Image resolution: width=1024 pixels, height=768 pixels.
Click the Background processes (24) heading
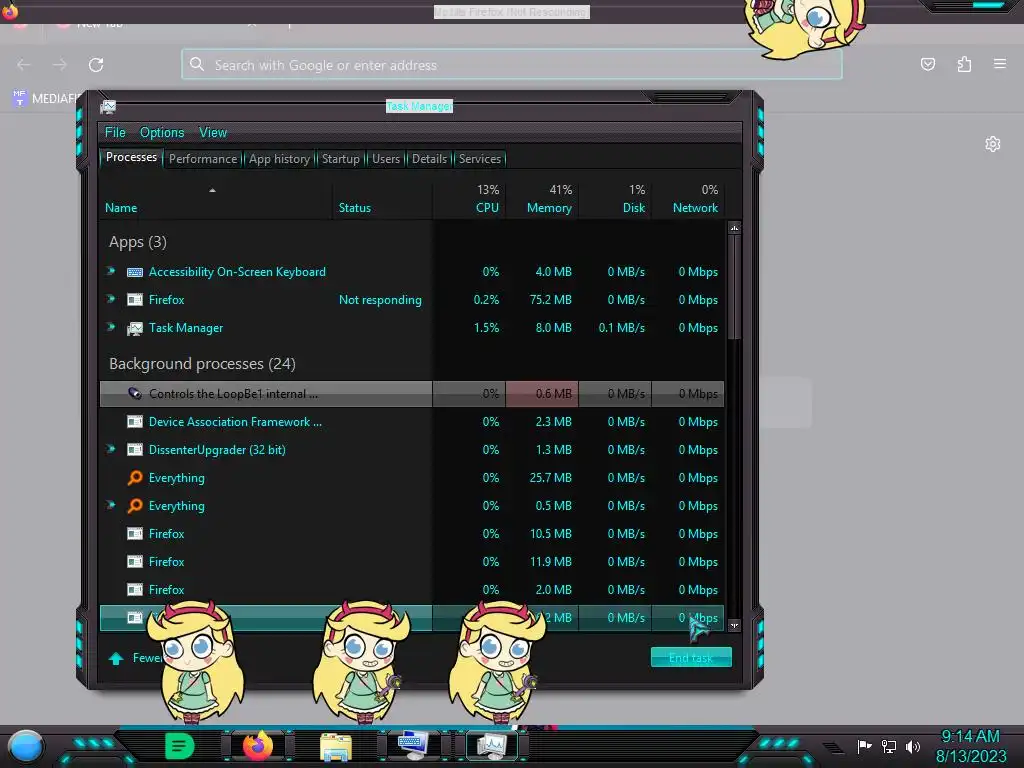tap(202, 364)
